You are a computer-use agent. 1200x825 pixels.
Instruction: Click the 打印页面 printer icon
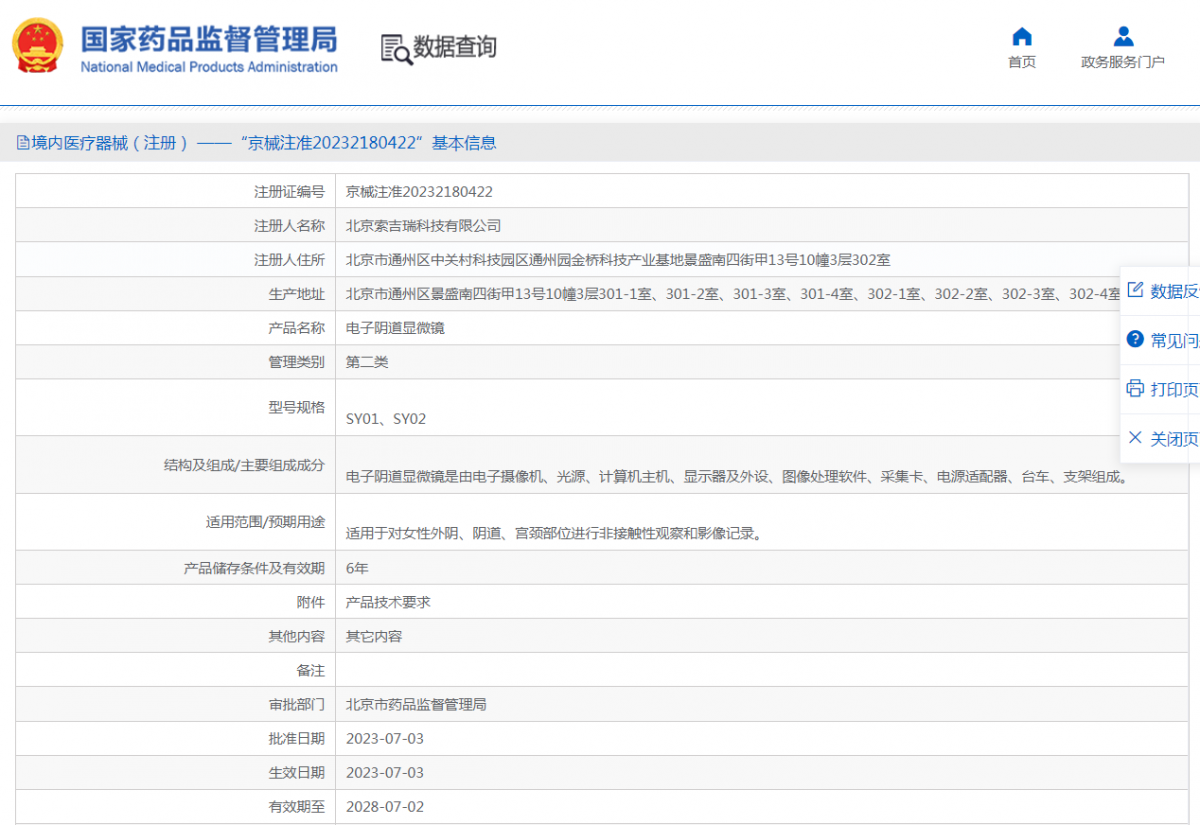point(1136,389)
